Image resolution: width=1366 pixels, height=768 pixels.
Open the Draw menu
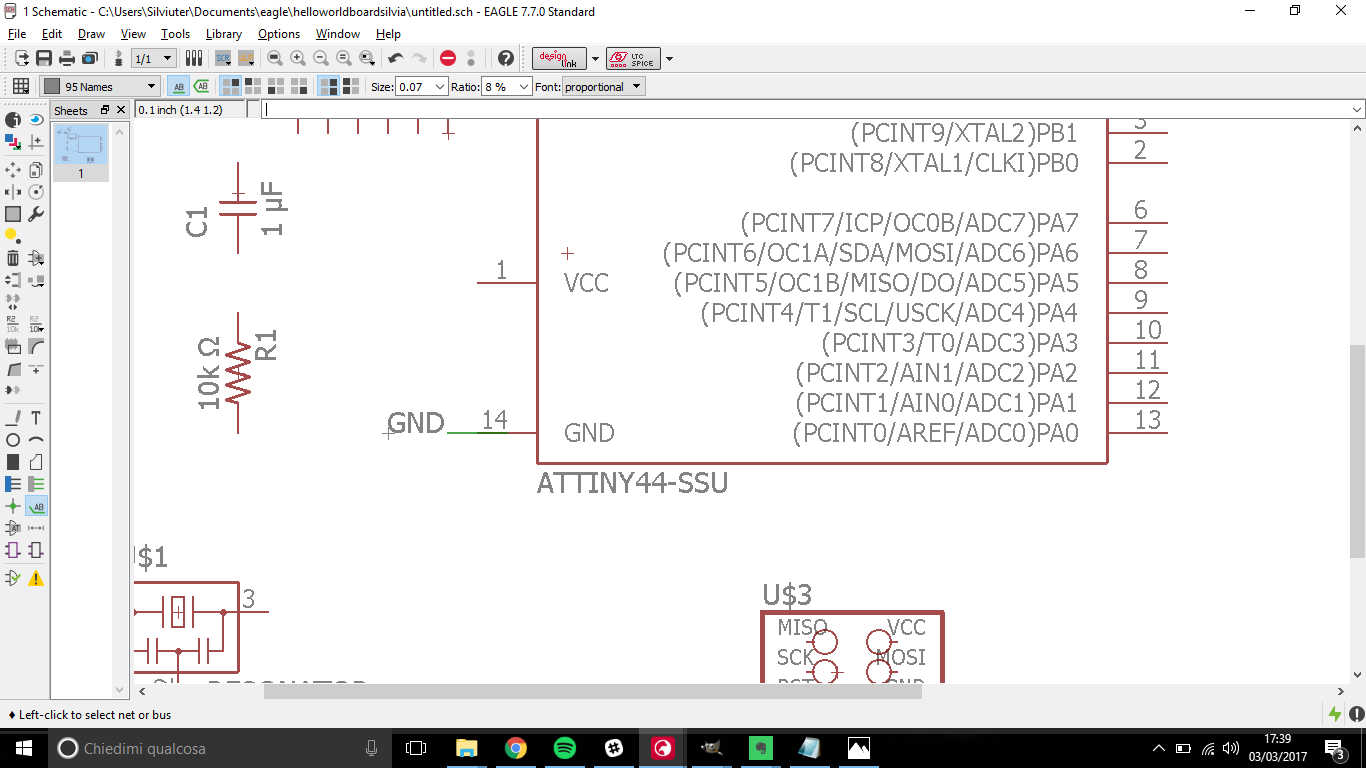[91, 34]
